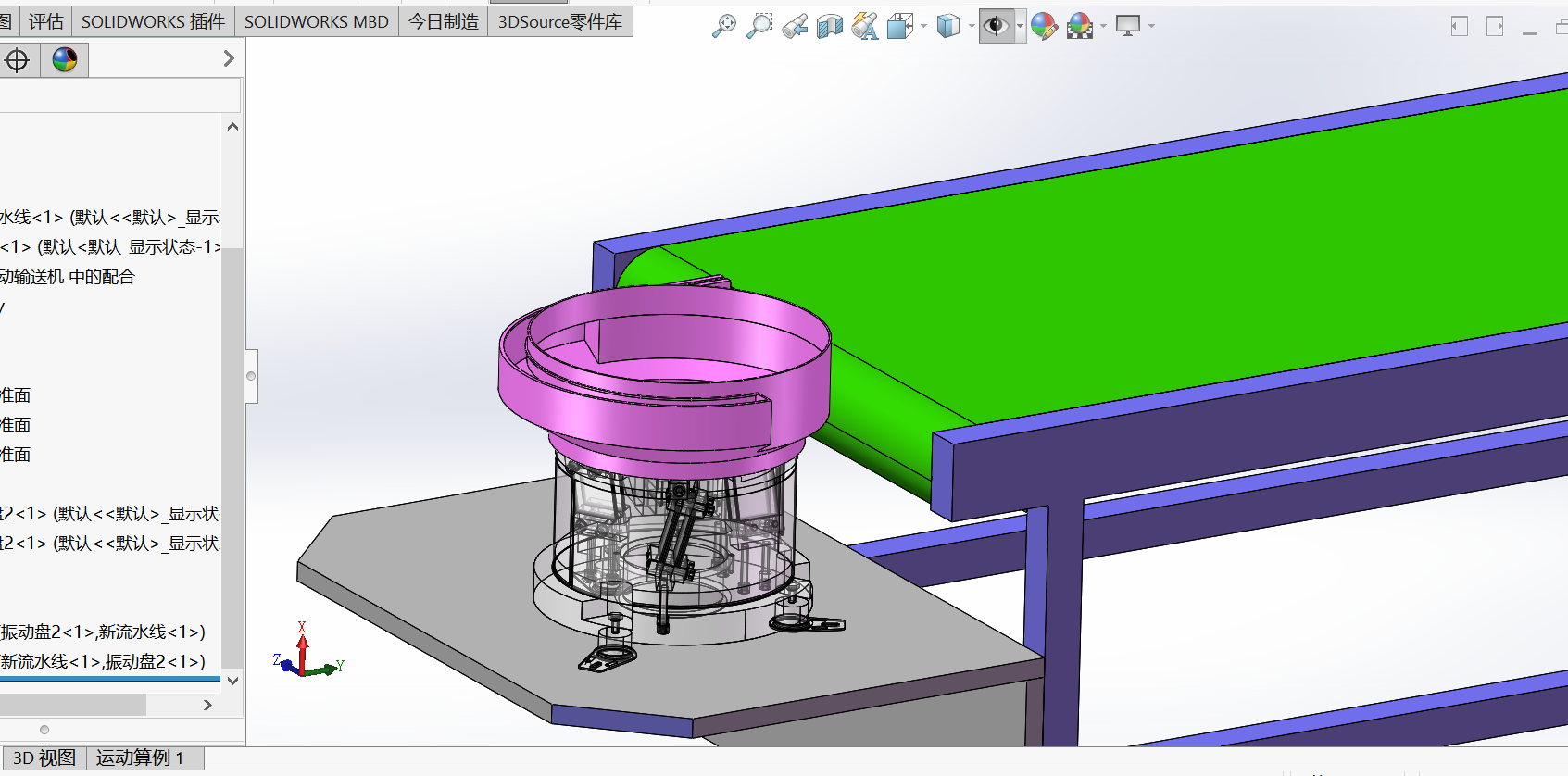Select tree item <1> (默认<默认_显示状态-1>
The width and height of the screenshot is (1568, 776).
click(110, 247)
